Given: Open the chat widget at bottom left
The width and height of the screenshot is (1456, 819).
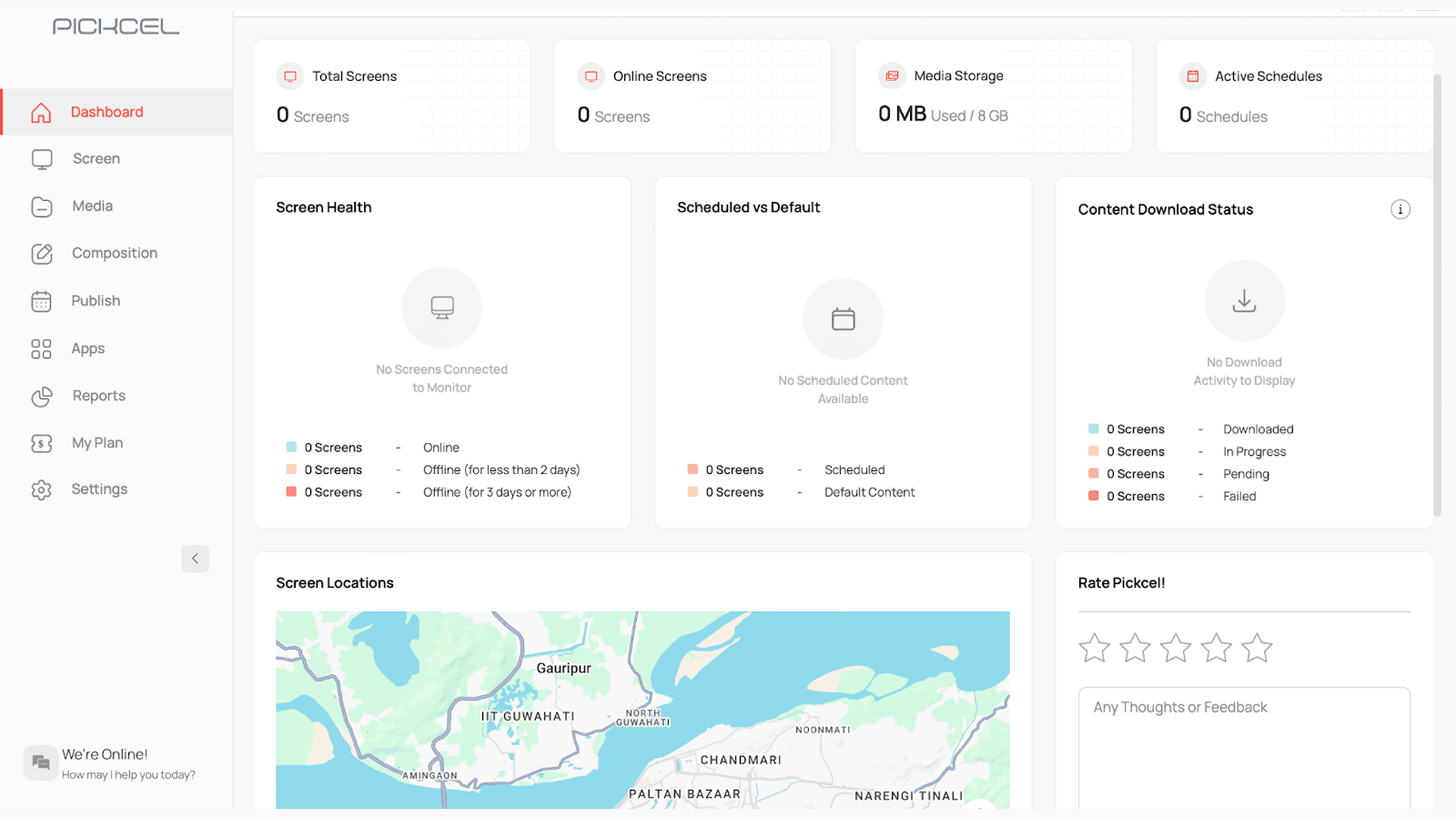Looking at the screenshot, I should point(40,762).
